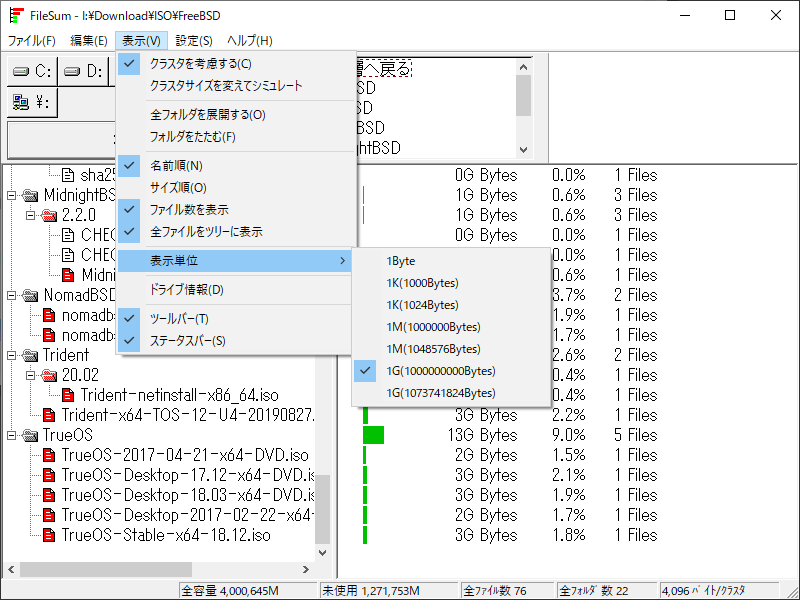Image resolution: width=800 pixels, height=600 pixels.
Task: Open the C: drive button
Action: click(32, 71)
